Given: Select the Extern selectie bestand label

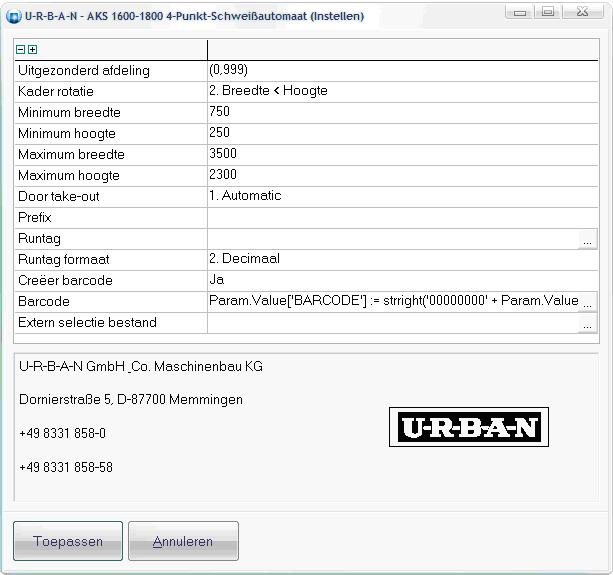Looking at the screenshot, I should coord(88,323).
